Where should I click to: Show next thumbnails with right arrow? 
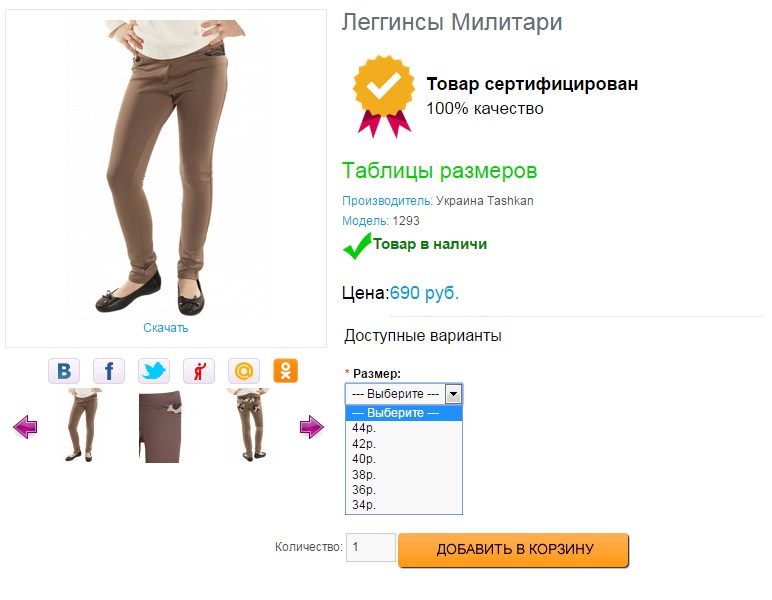(312, 427)
